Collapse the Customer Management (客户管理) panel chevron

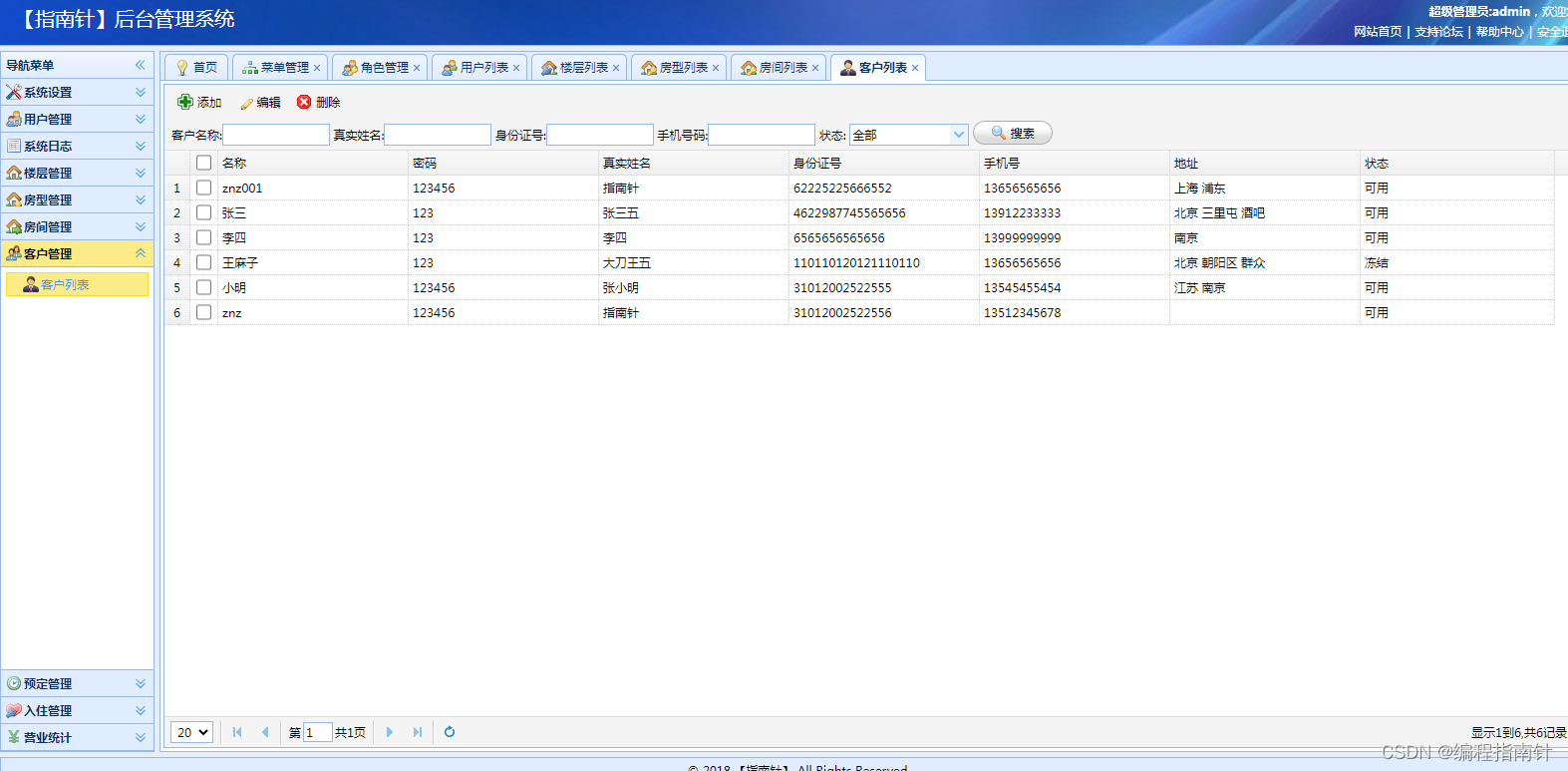(141, 253)
